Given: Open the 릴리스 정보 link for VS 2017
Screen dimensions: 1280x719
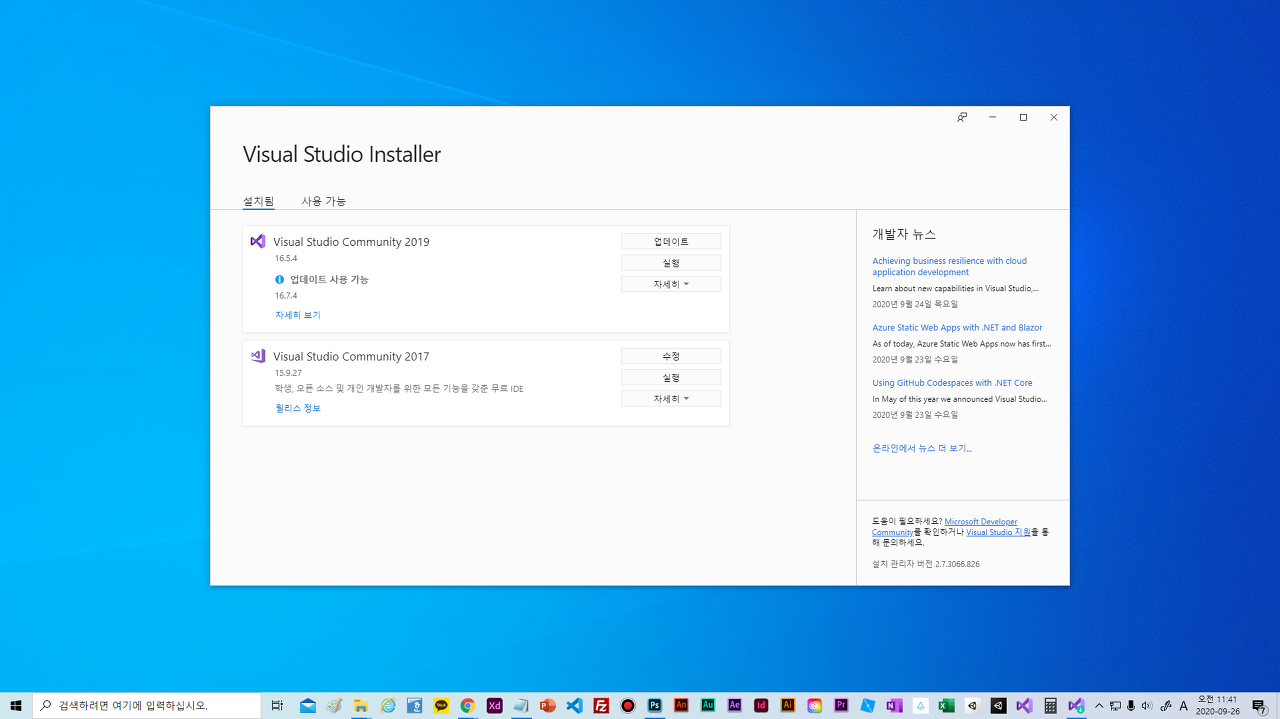Looking at the screenshot, I should (x=298, y=408).
